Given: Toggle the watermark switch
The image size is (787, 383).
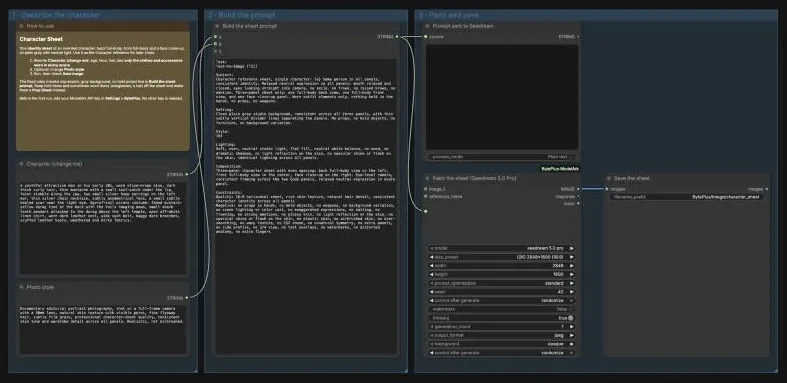Looking at the screenshot, I should point(501,309).
